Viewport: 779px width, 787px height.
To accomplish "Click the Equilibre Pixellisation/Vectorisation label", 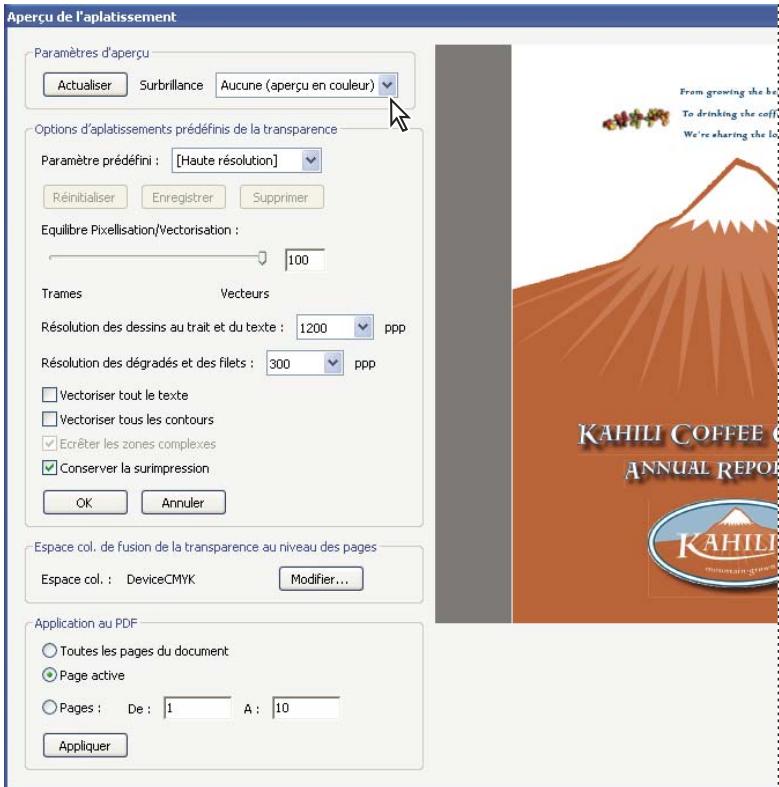I will [140, 230].
